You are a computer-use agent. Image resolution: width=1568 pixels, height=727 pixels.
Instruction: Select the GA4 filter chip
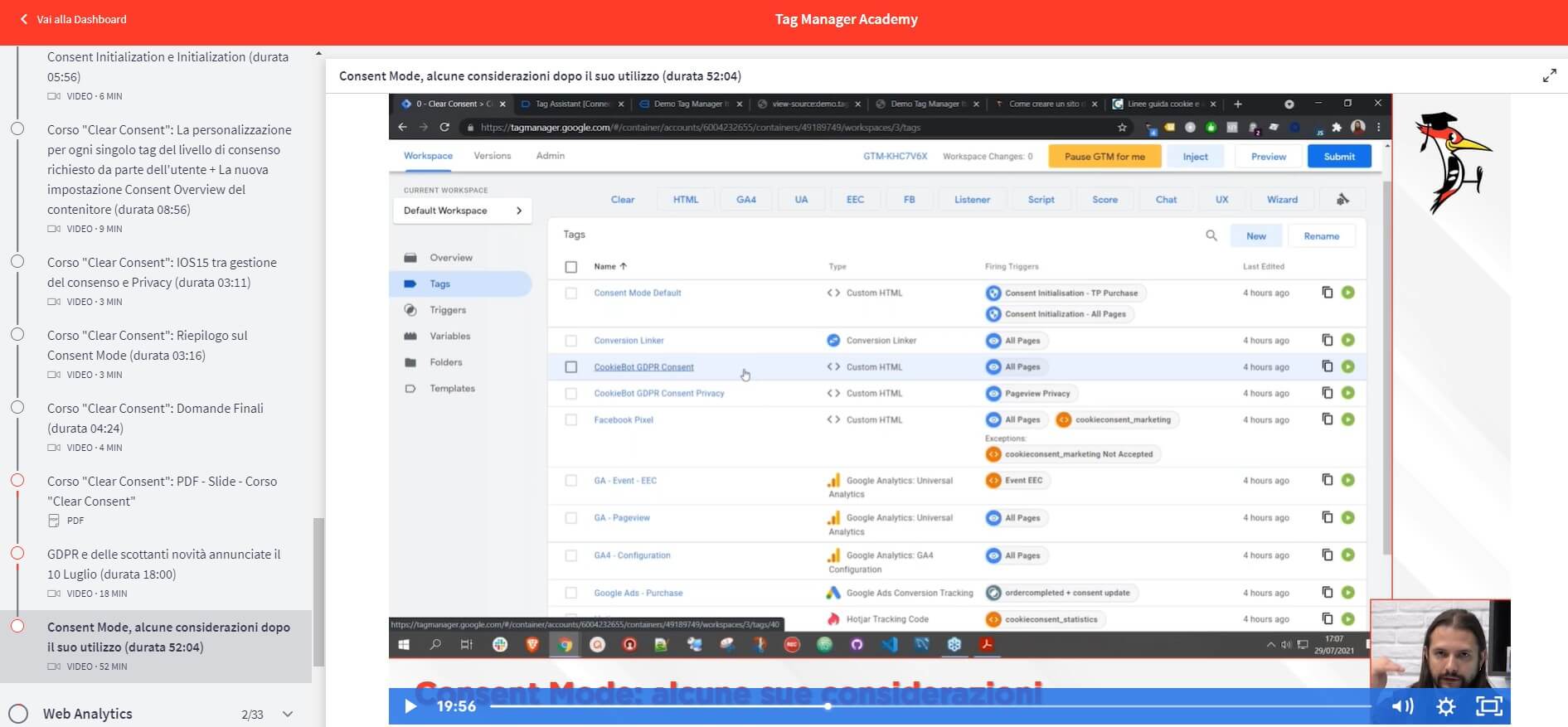click(x=746, y=200)
